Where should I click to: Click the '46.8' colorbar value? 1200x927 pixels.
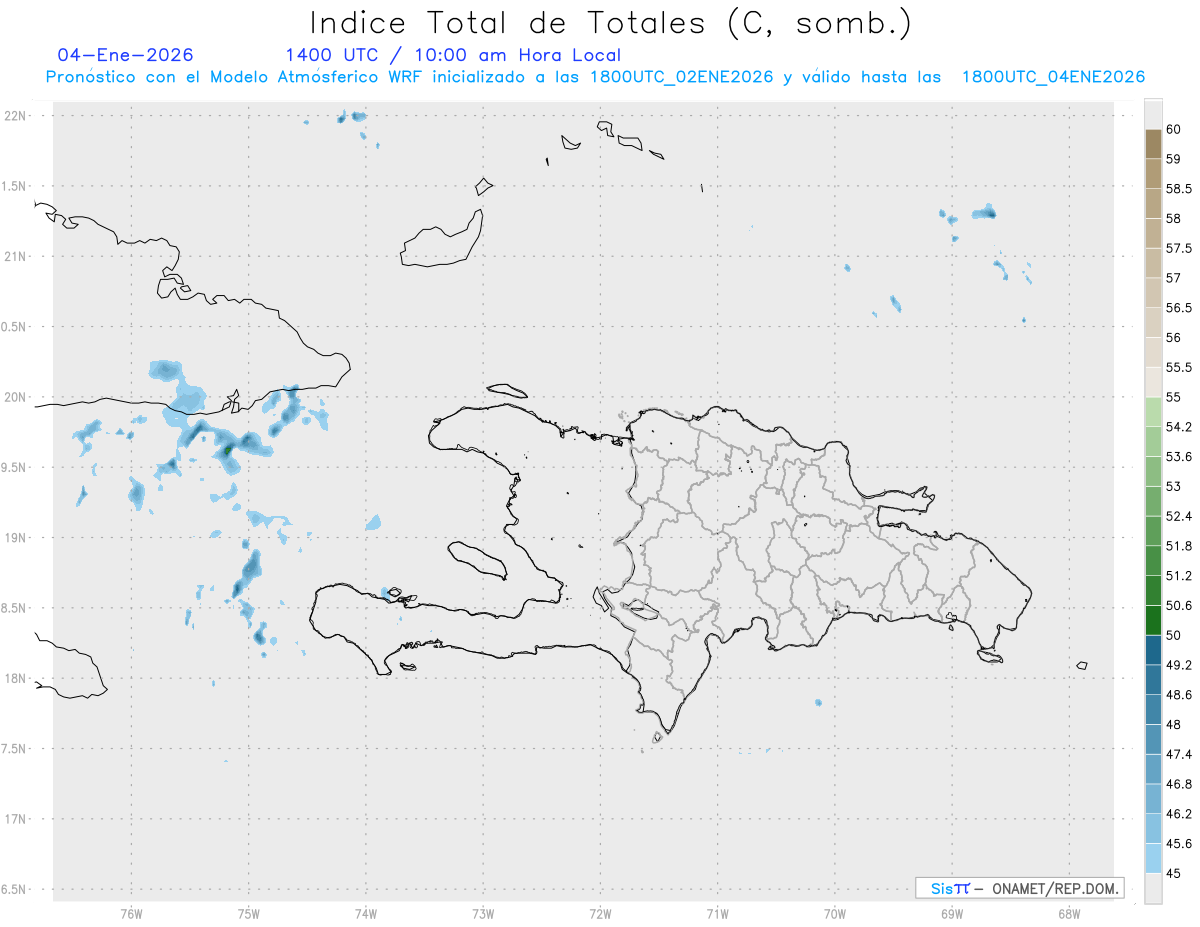tap(1178, 784)
